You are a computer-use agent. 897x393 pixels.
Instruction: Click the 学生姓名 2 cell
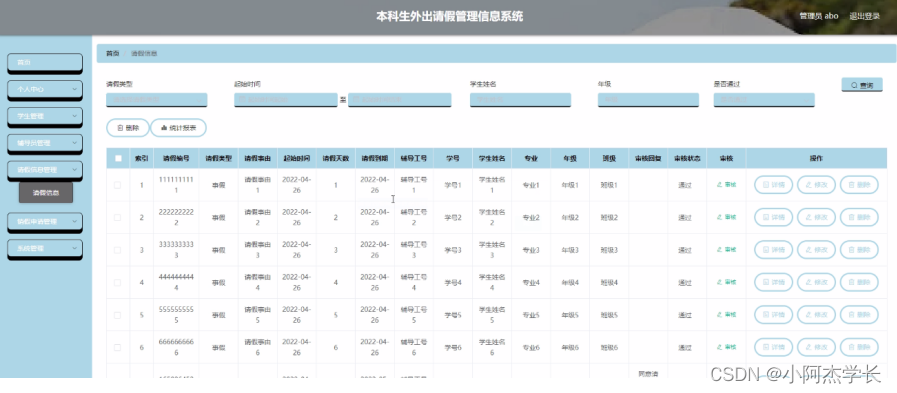coord(492,217)
